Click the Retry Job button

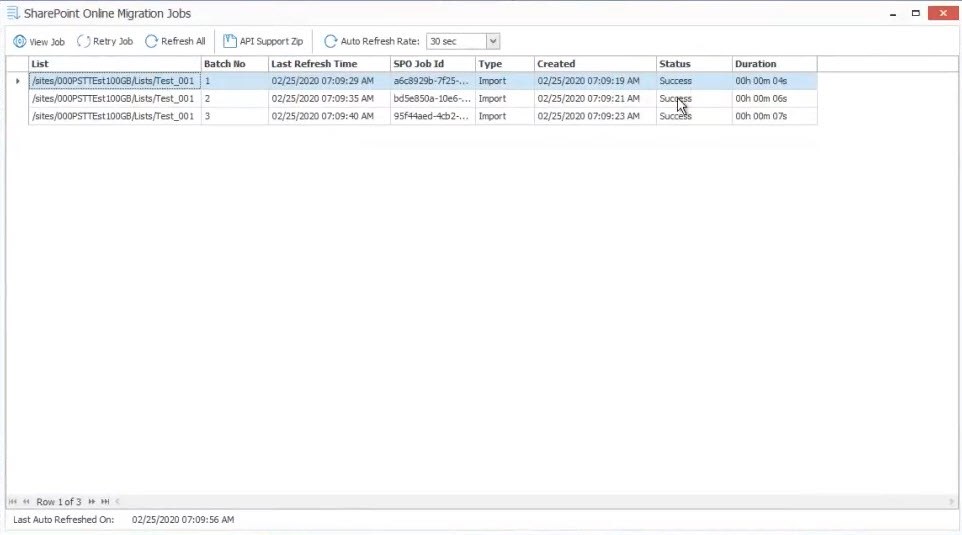105,41
